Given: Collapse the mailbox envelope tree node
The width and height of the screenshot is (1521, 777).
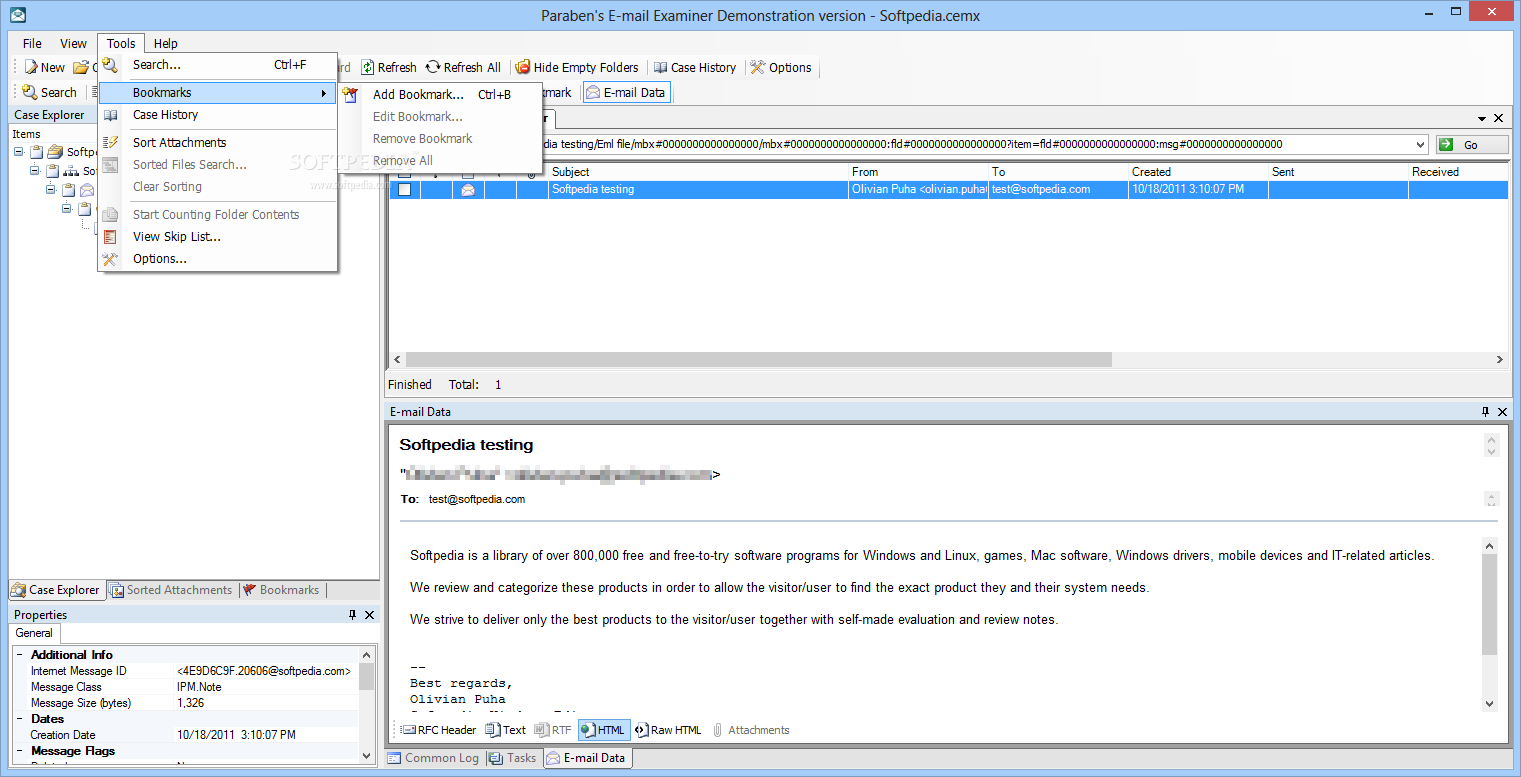Looking at the screenshot, I should click(x=51, y=190).
